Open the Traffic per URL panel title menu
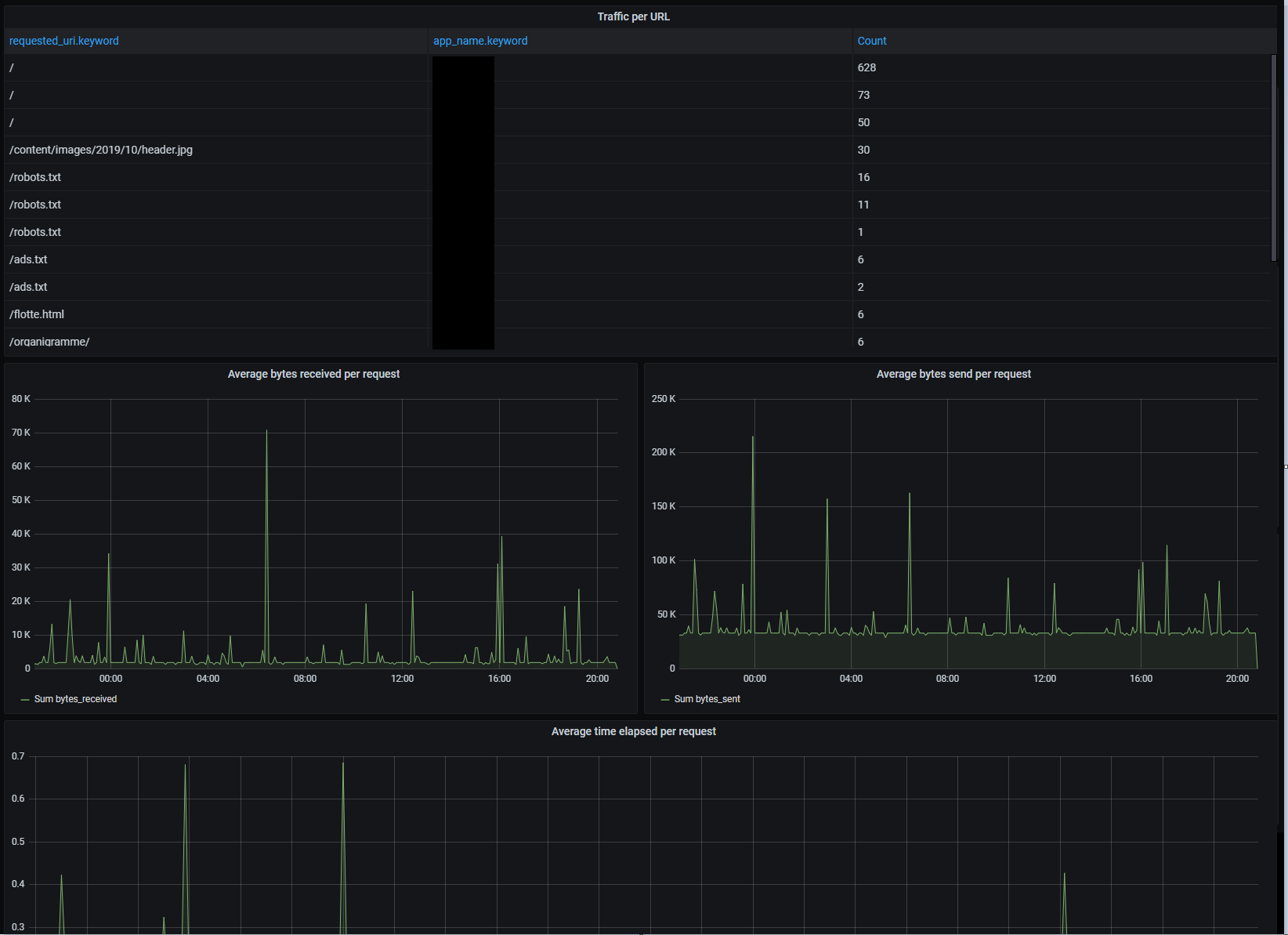1288x935 pixels. 633,16
